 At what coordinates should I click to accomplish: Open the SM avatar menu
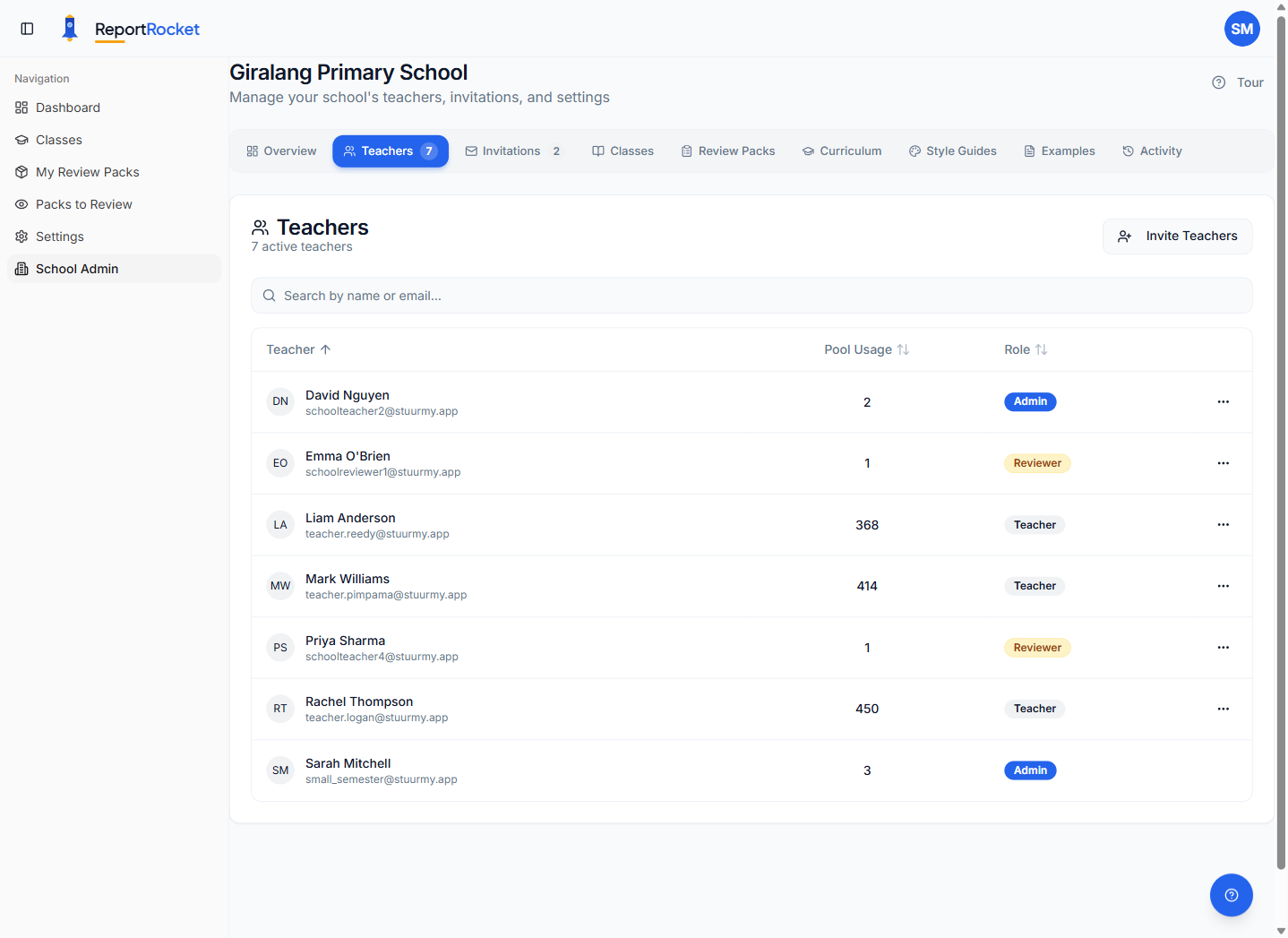tap(1242, 28)
